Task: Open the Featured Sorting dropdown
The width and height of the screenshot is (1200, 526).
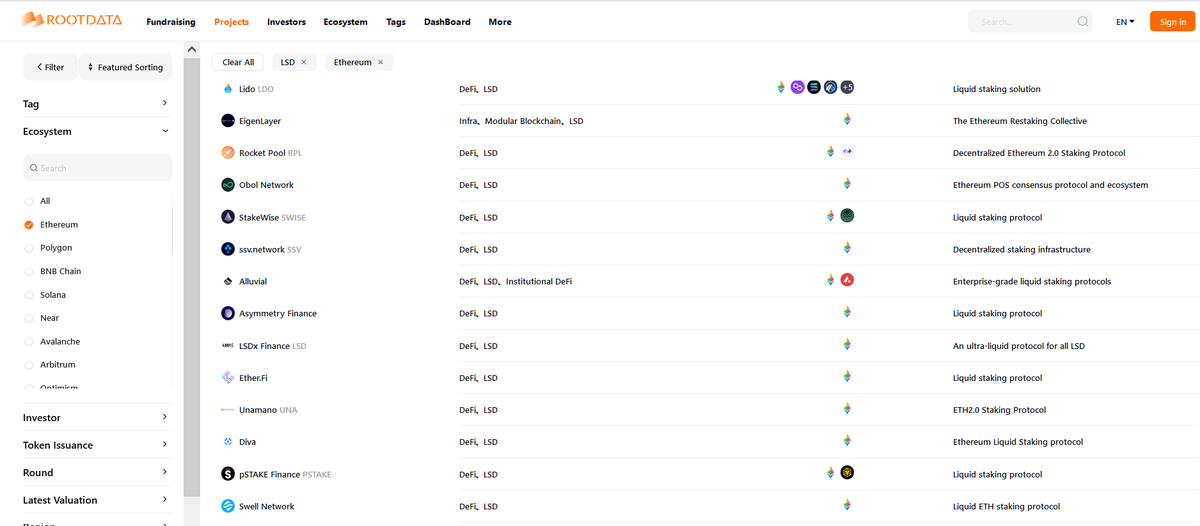Action: click(125, 67)
